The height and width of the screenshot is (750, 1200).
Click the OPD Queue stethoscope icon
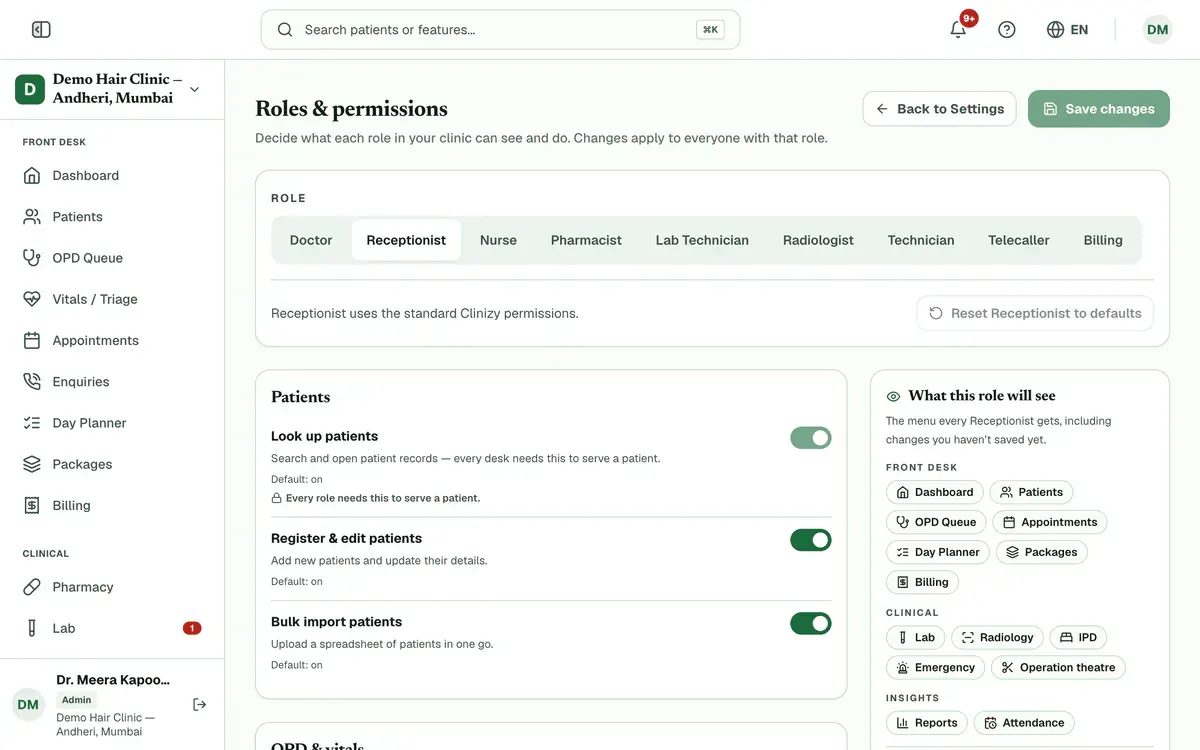click(x=32, y=258)
